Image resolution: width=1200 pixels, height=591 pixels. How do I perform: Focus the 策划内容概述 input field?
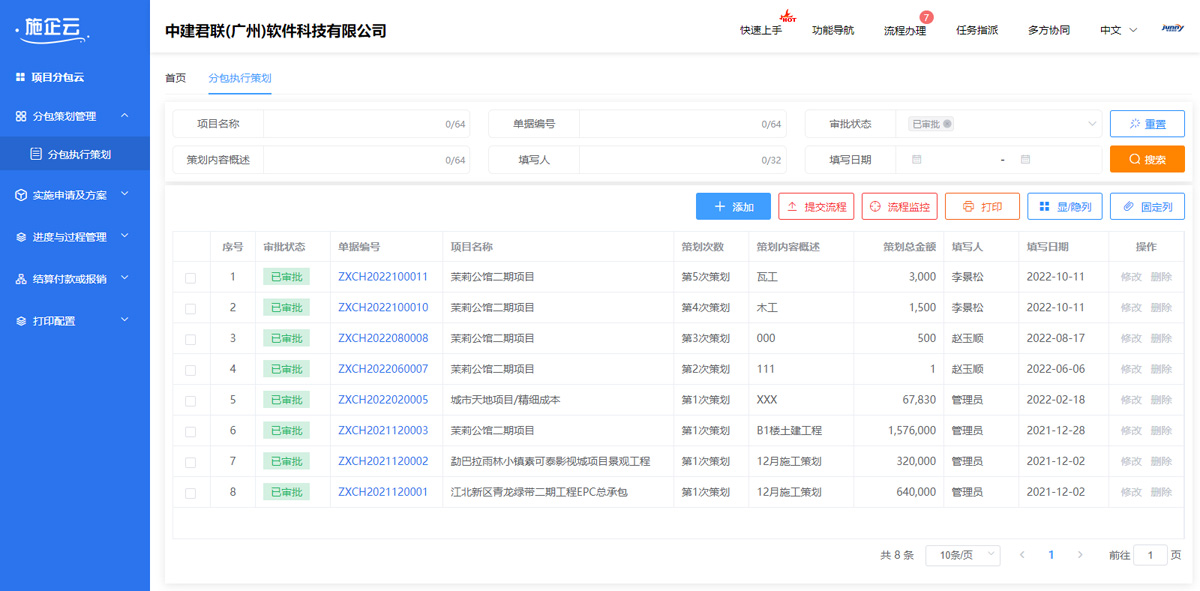pos(366,160)
